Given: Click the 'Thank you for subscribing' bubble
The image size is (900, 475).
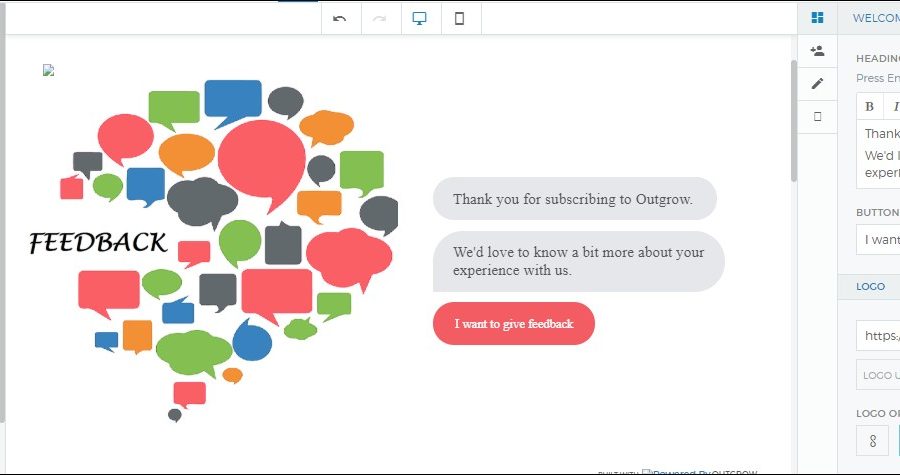Looking at the screenshot, I should click(x=574, y=199).
